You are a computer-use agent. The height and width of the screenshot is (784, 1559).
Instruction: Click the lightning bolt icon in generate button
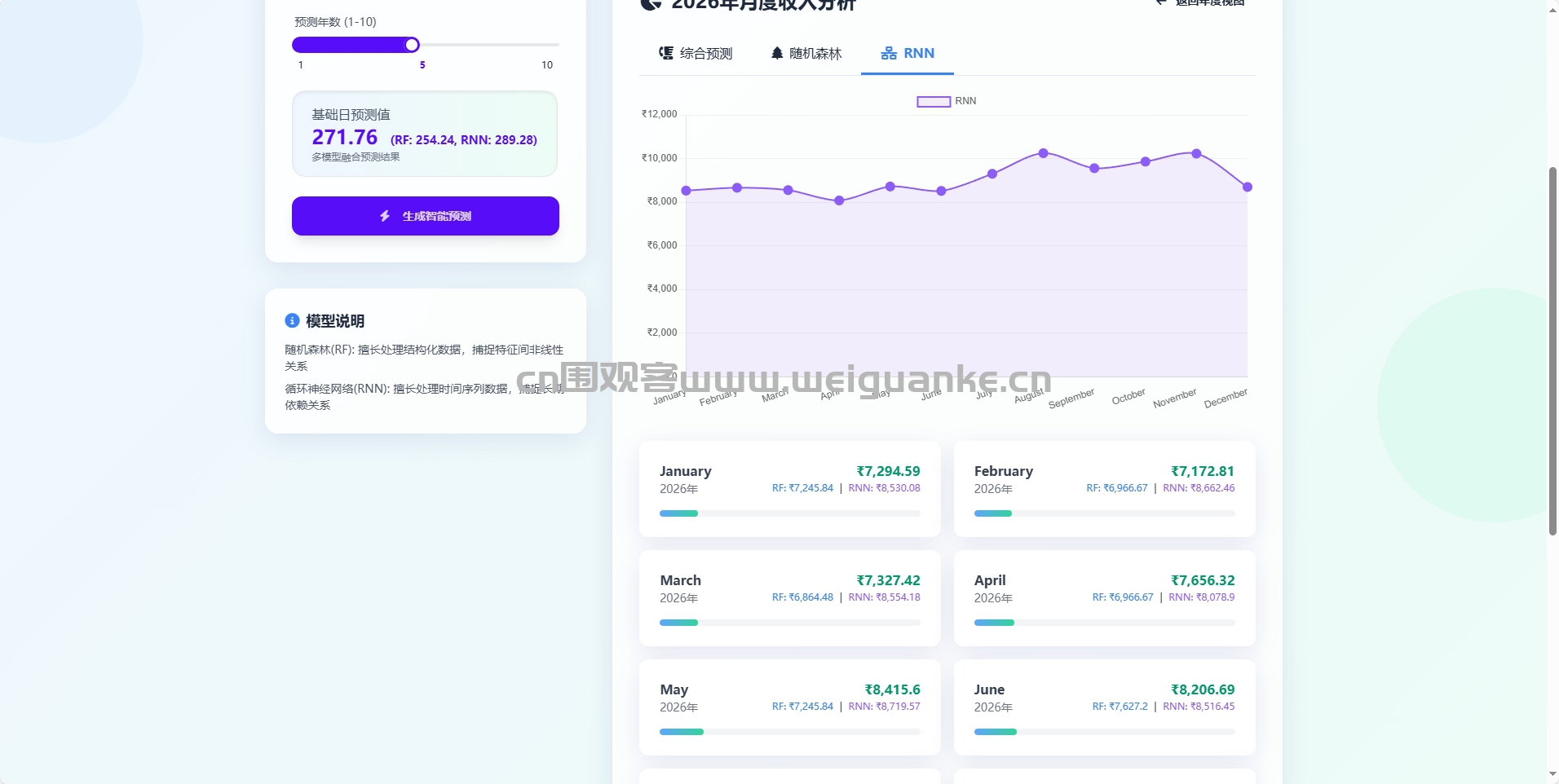(385, 216)
